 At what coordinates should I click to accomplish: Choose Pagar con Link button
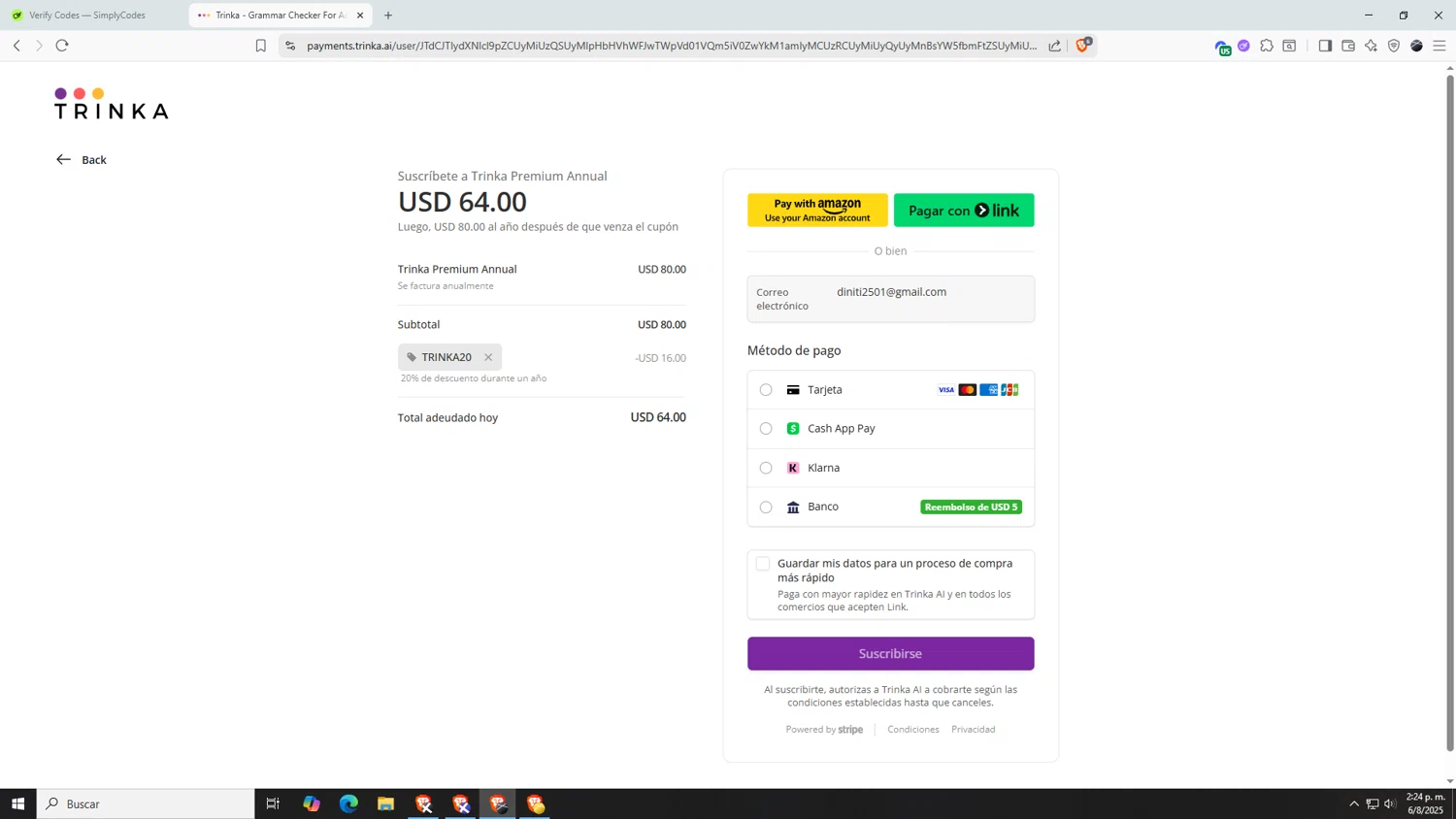point(964,211)
